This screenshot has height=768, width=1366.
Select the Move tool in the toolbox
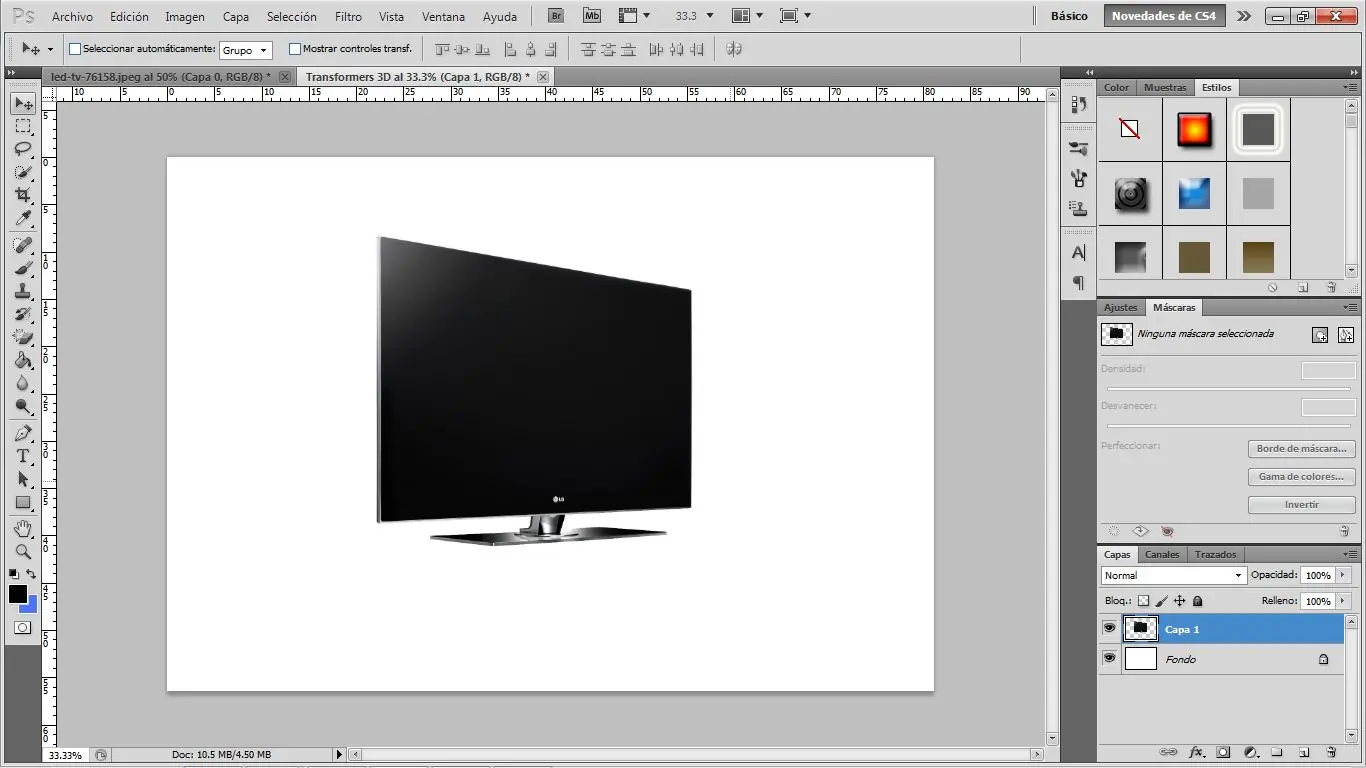click(23, 104)
